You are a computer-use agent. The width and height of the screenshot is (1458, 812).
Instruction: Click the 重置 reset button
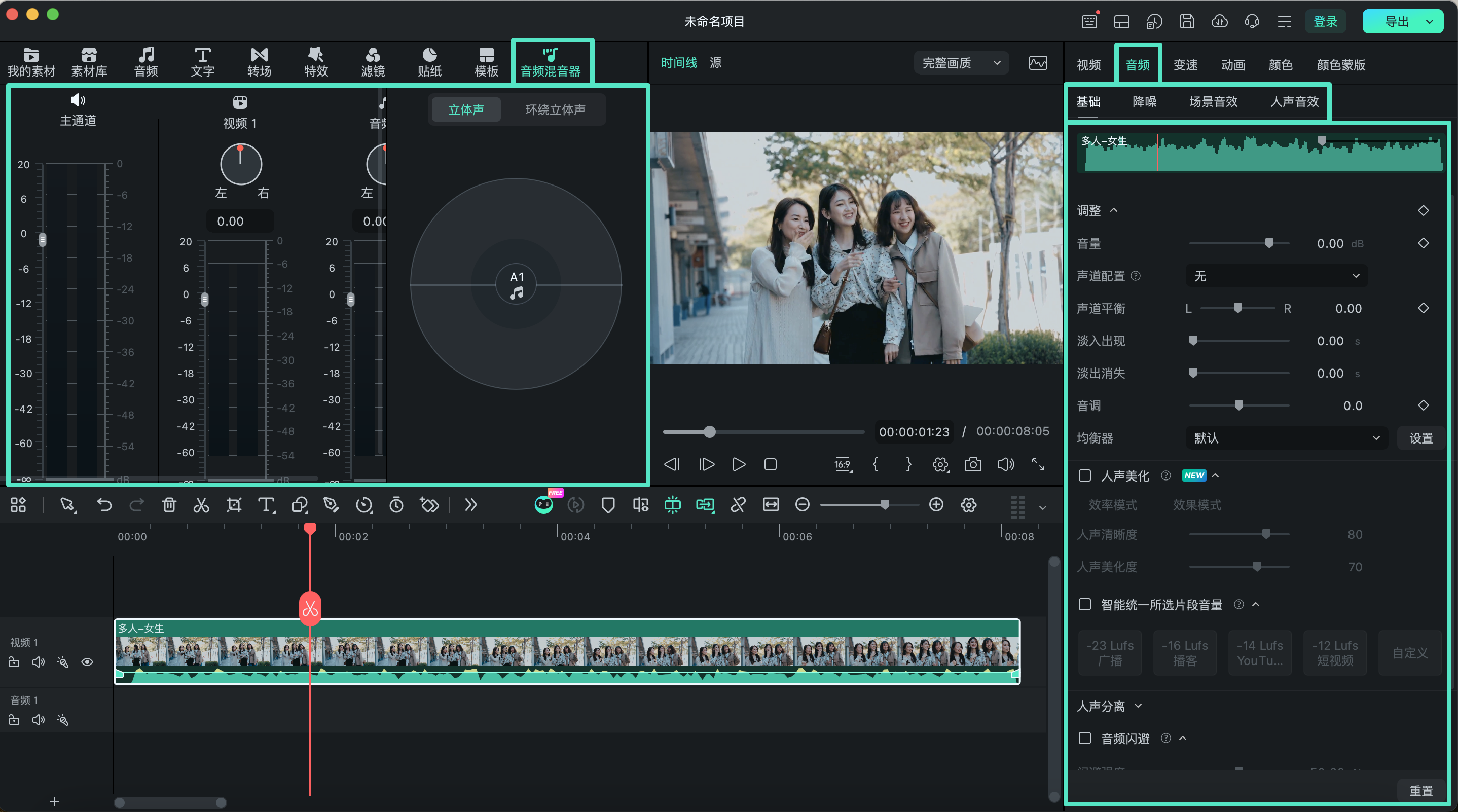coord(1421,791)
